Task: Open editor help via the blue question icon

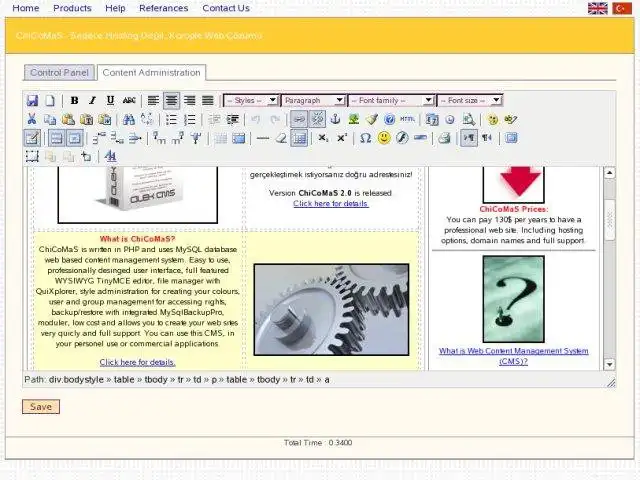Action: (389, 119)
